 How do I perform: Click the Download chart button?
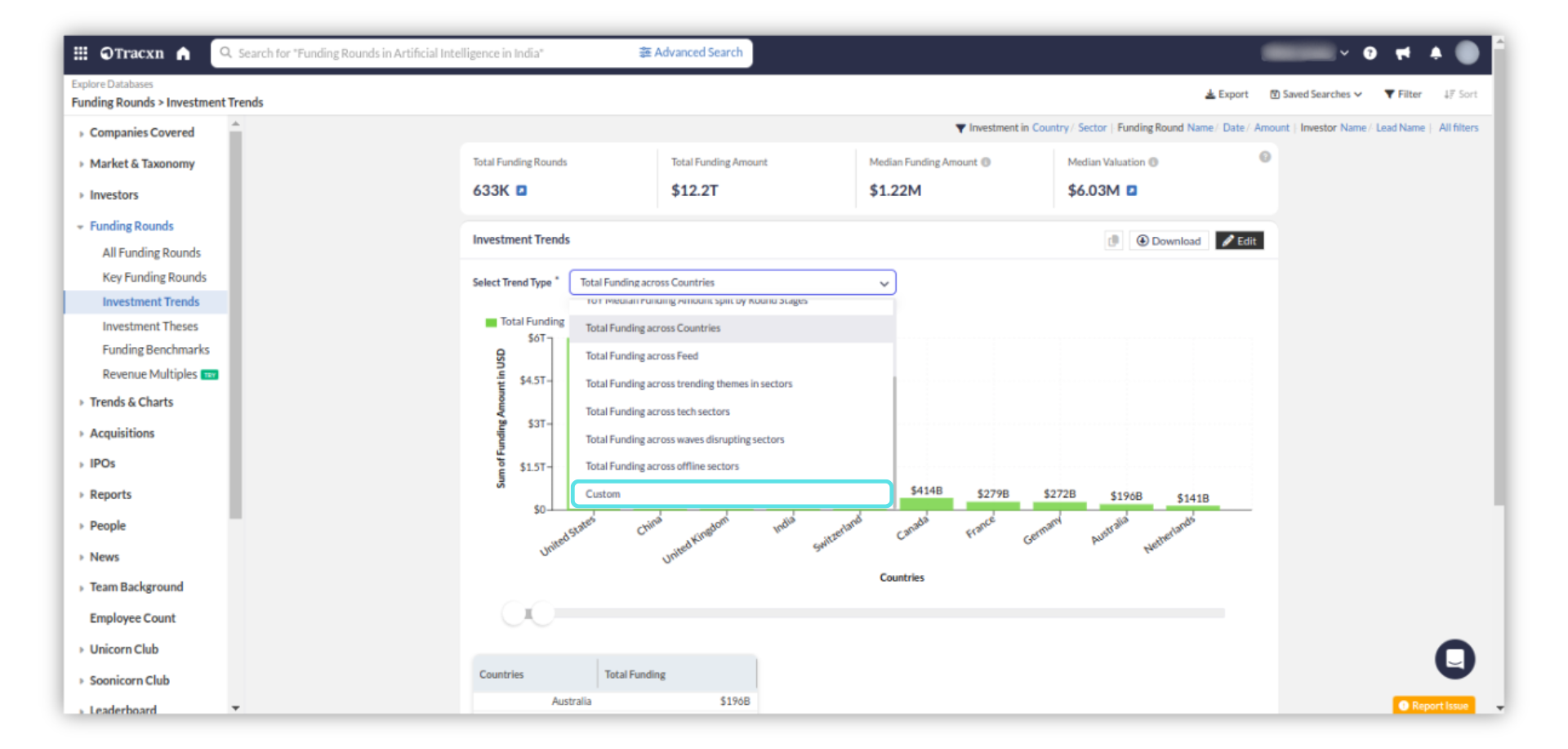pyautogui.click(x=1168, y=241)
